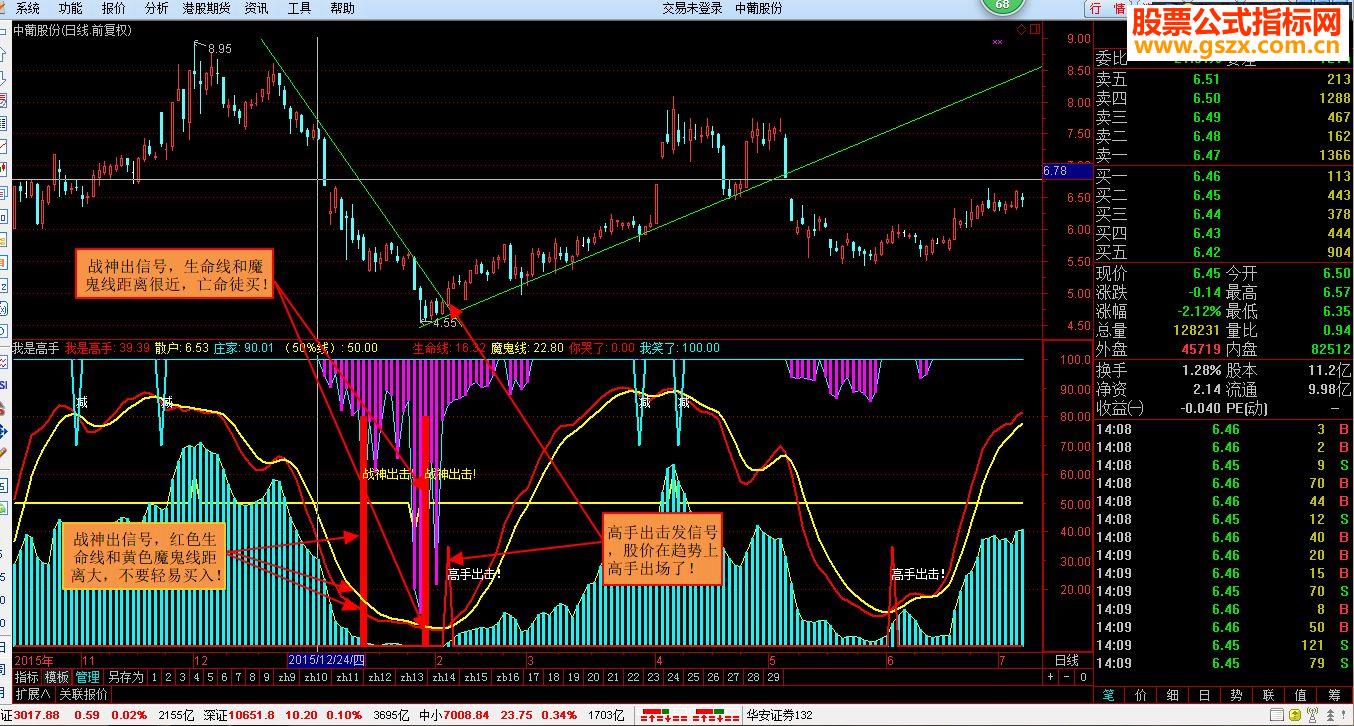The image size is (1354, 726).
Task: Click the 中葡股份(日线.前复权) chart title
Action: coord(72,30)
